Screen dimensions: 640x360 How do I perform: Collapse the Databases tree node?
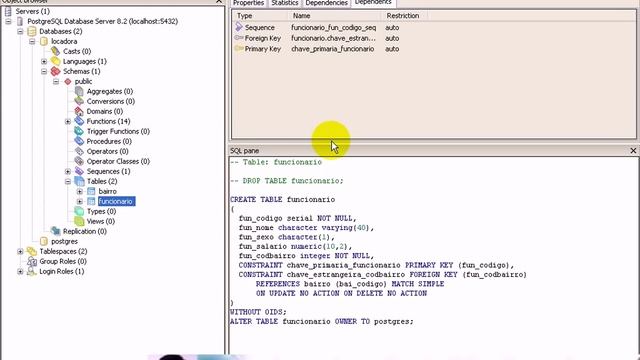(20, 31)
